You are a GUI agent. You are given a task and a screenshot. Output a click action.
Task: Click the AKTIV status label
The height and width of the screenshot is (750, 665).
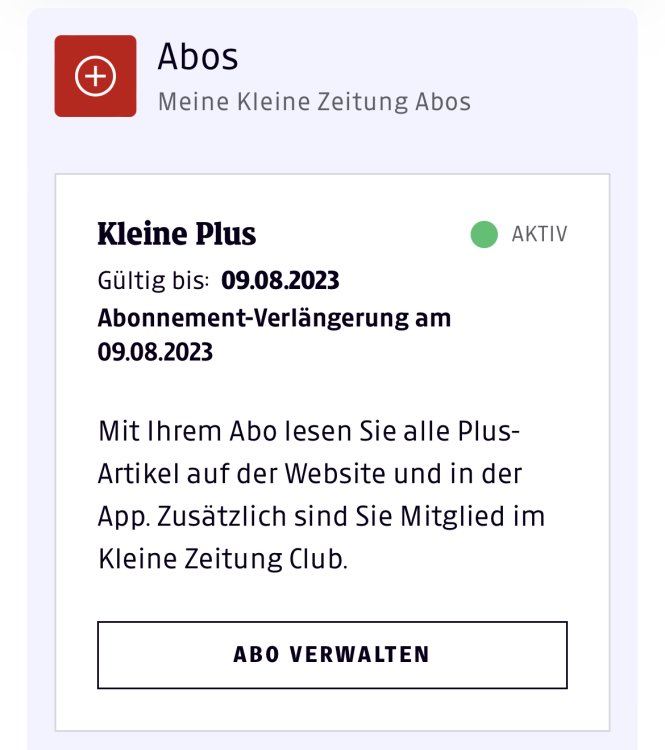(x=539, y=235)
